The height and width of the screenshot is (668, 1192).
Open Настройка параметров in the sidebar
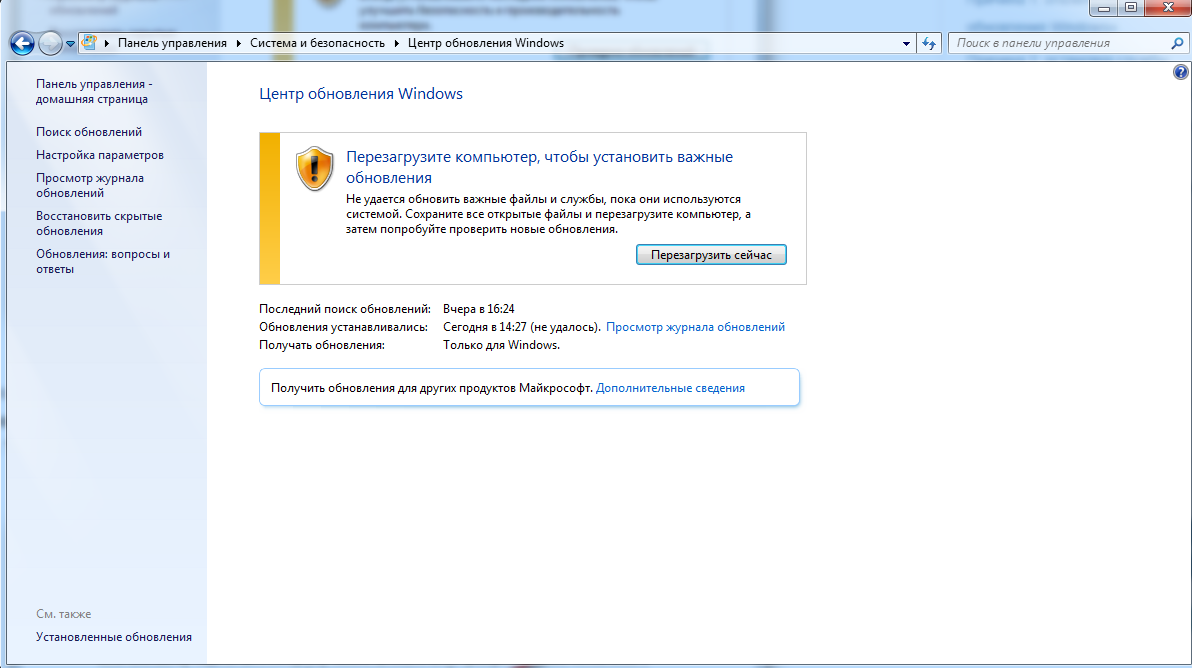coord(100,154)
